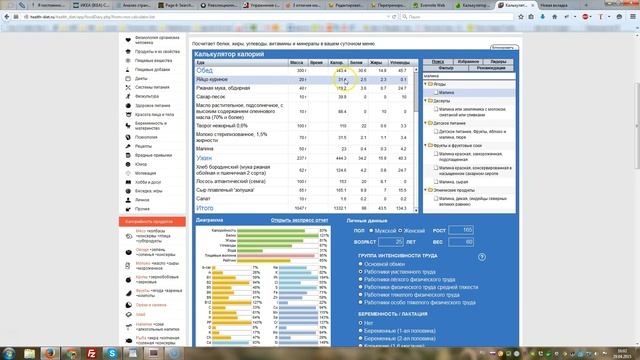Click the flask icon beside Пищевые добавки
Viewport: 640px width, 360px height.
coord(128,69)
